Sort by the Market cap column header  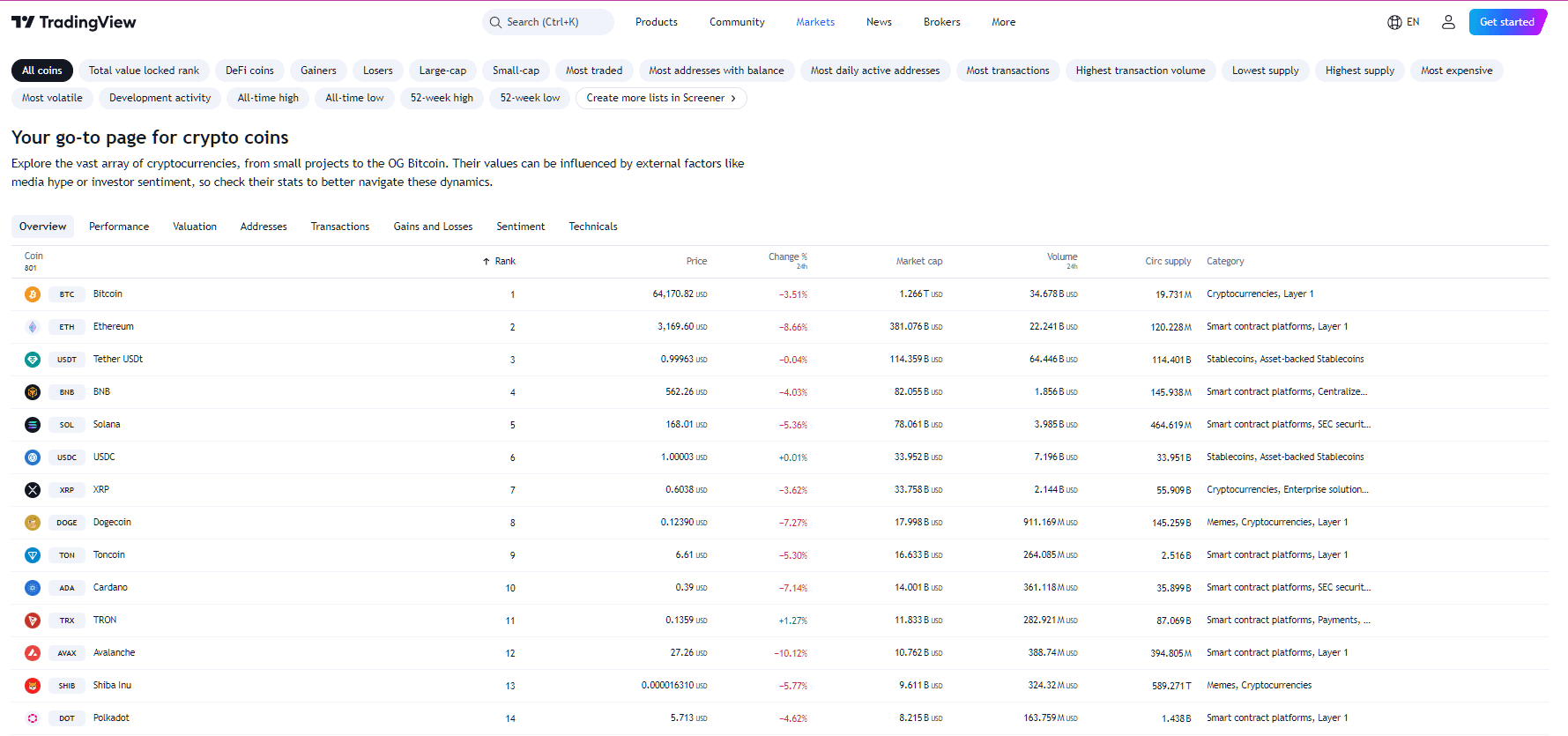click(919, 262)
